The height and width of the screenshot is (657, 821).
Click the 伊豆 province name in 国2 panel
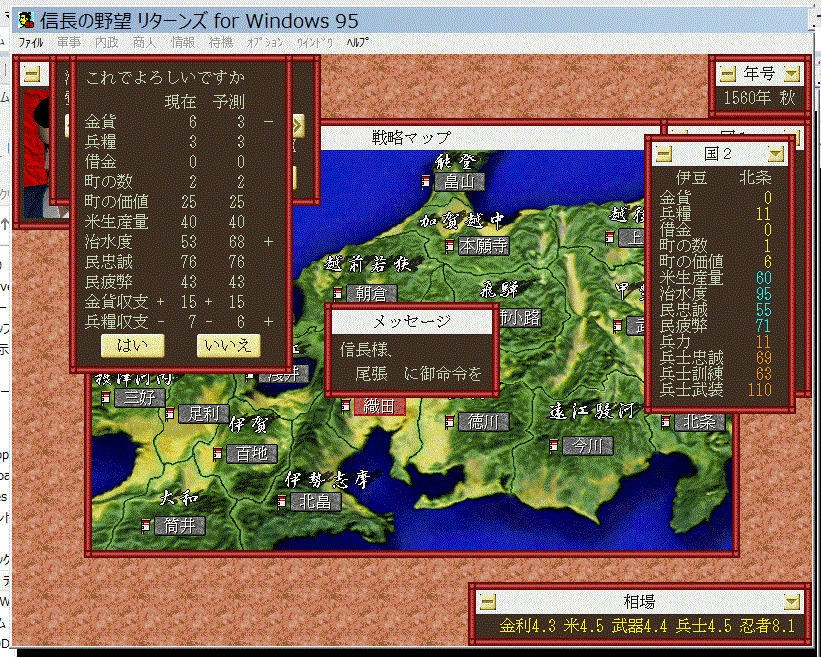tap(691, 178)
